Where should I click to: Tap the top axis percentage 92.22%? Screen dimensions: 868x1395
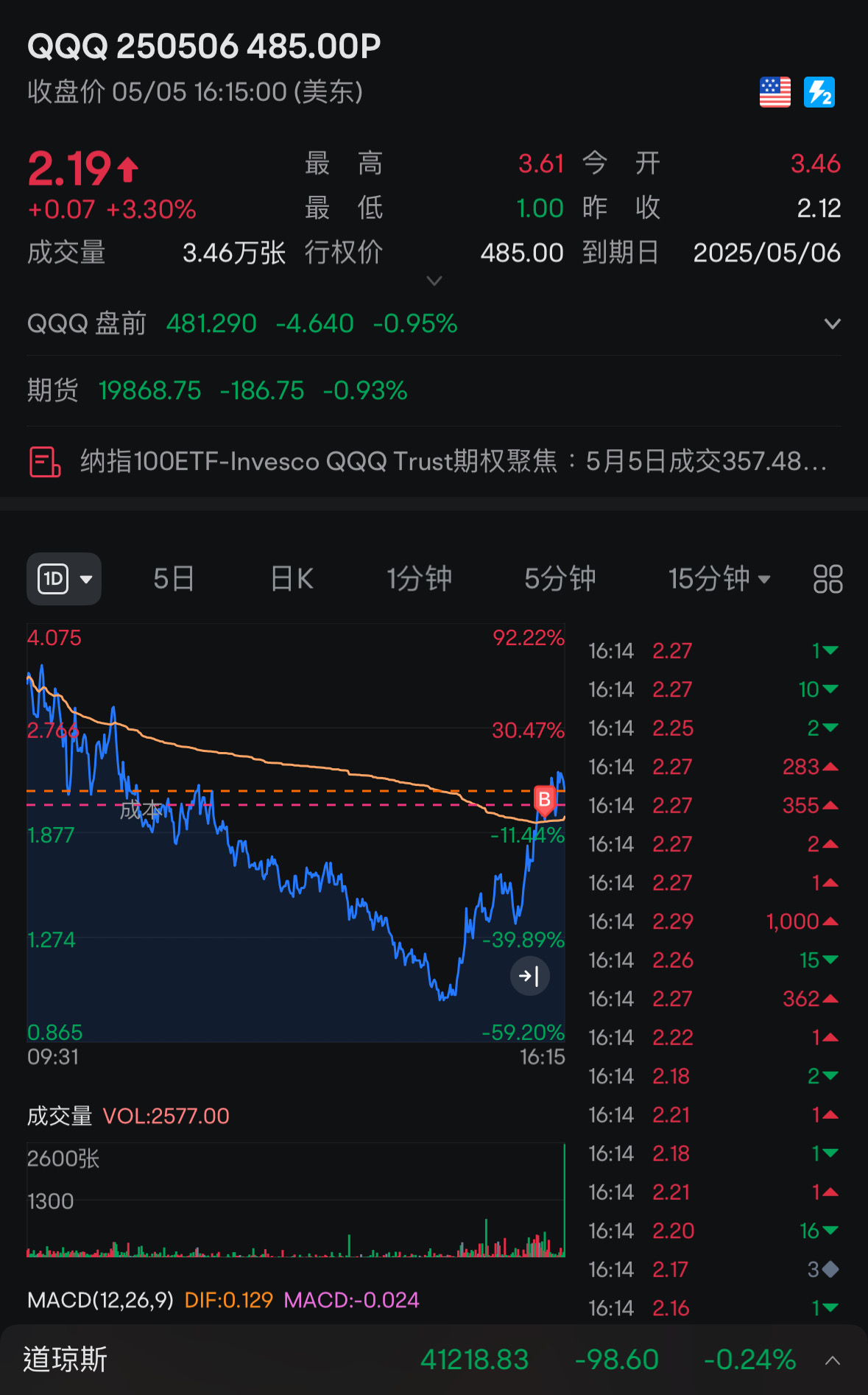529,638
